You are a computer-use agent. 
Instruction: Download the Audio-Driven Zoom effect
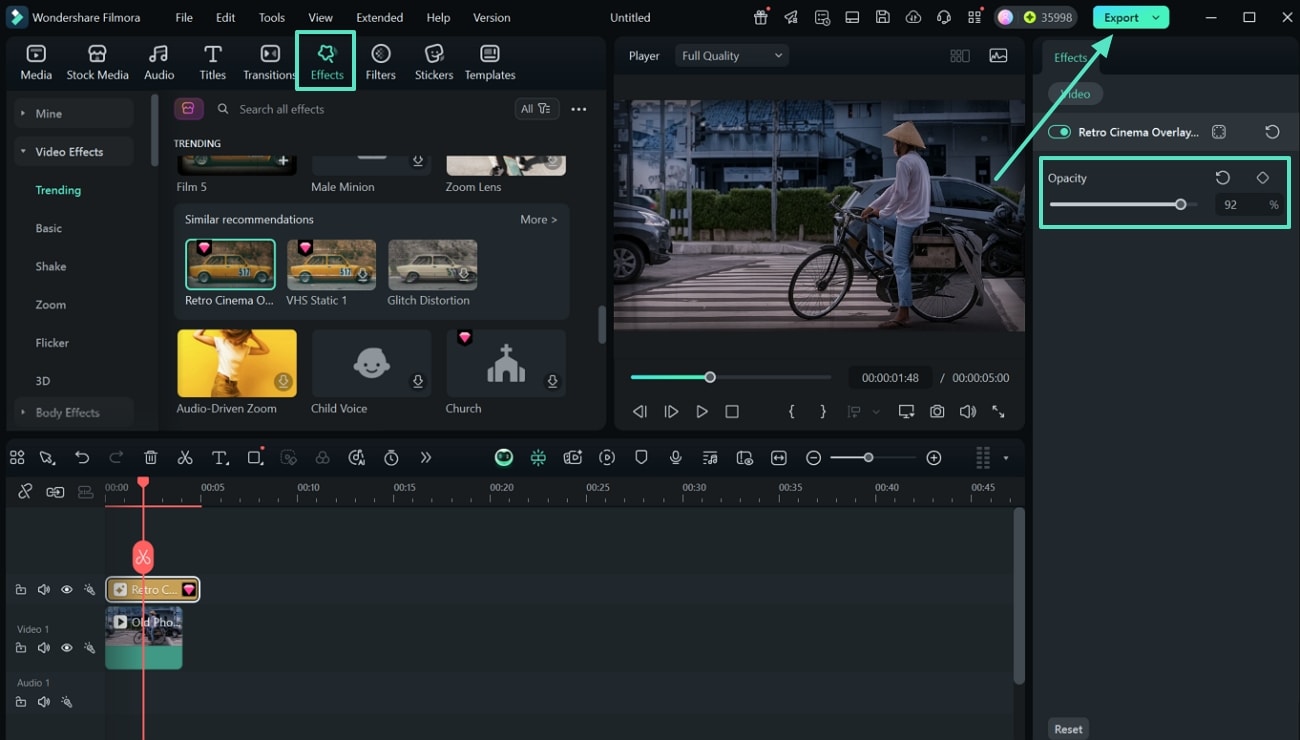coord(284,382)
